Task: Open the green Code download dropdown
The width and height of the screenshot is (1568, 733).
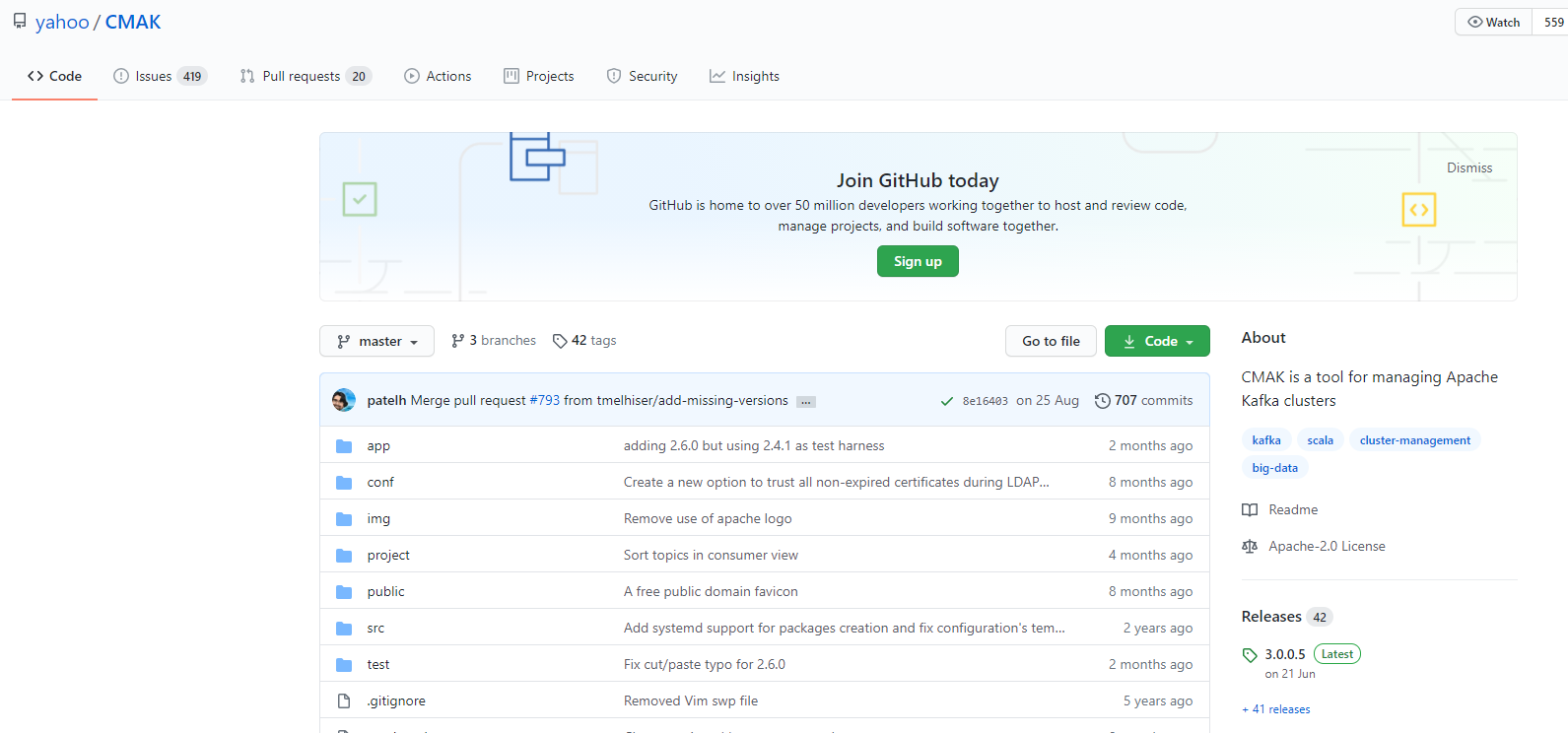Action: pyautogui.click(x=1157, y=341)
